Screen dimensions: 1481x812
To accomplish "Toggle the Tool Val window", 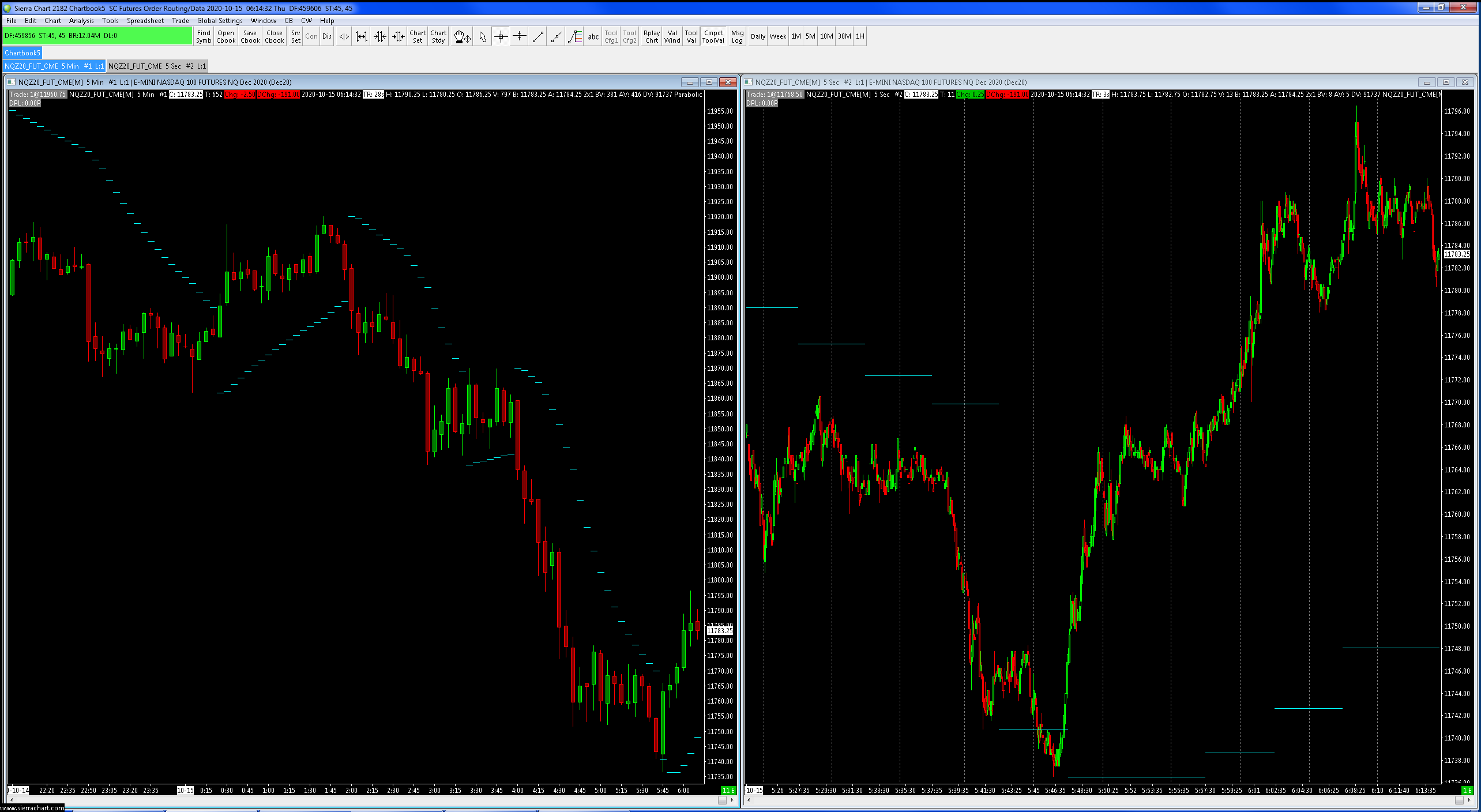I will [691, 37].
